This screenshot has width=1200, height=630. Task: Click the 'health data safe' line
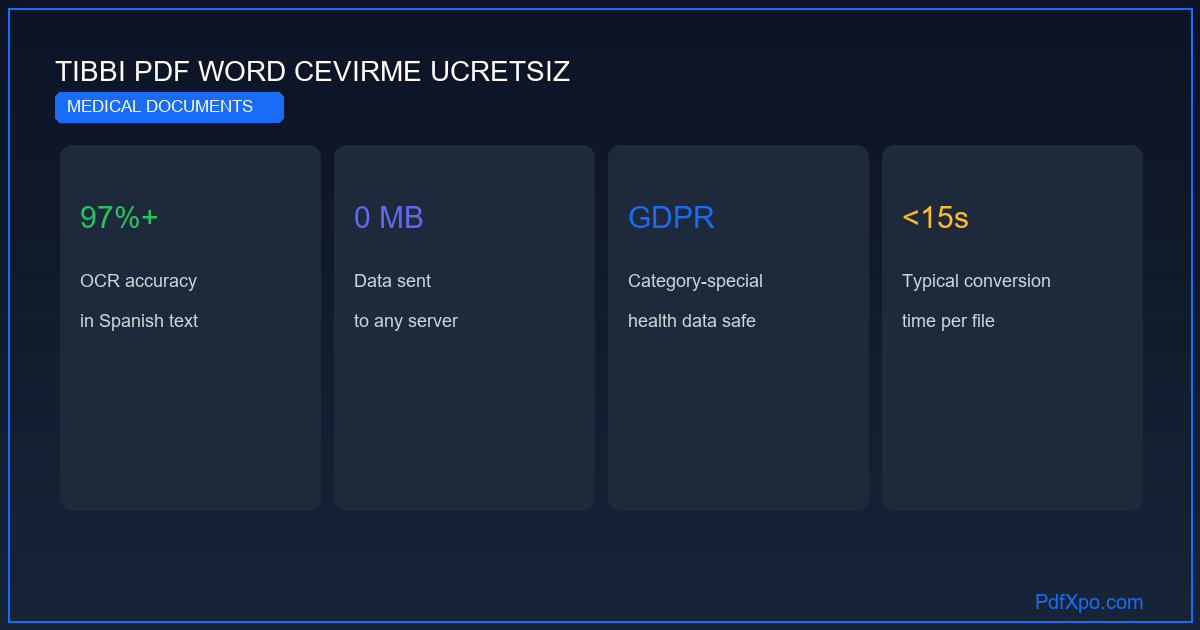(692, 321)
